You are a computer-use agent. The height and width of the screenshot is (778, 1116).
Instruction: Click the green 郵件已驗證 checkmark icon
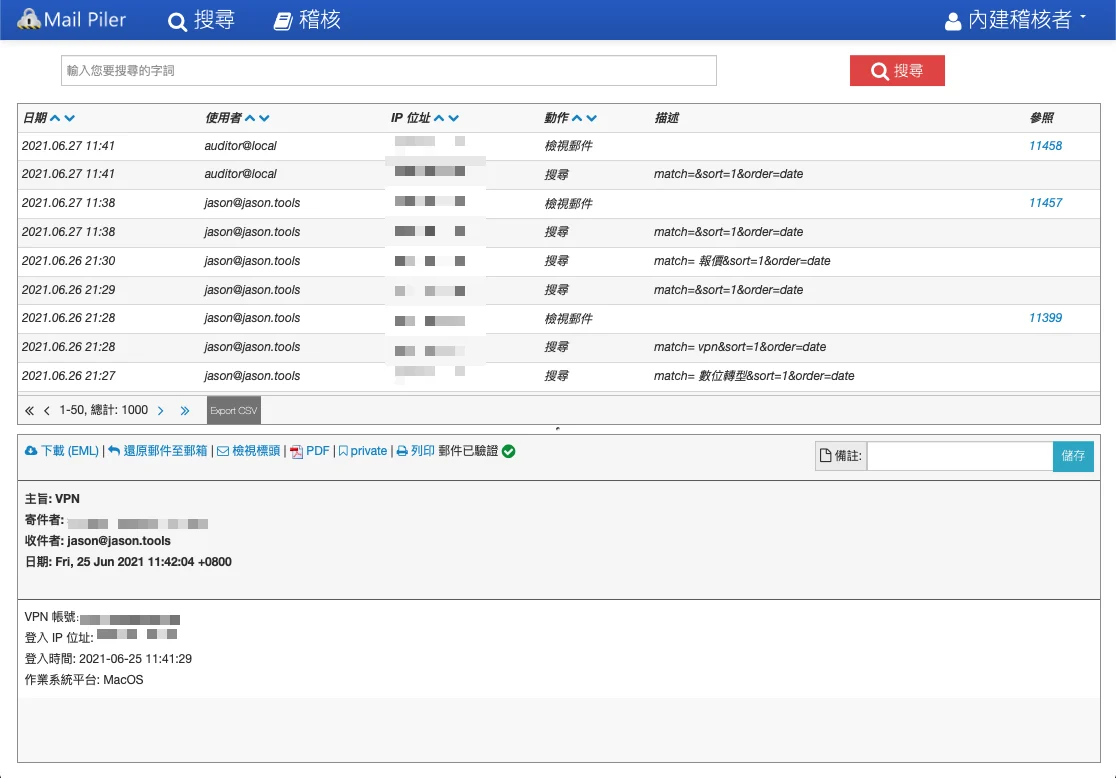[x=508, y=451]
